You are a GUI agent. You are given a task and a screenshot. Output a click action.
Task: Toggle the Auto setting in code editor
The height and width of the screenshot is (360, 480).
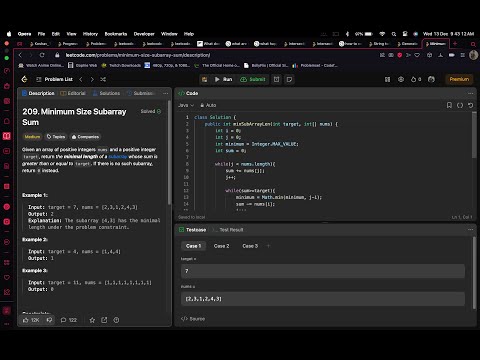[x=208, y=105]
